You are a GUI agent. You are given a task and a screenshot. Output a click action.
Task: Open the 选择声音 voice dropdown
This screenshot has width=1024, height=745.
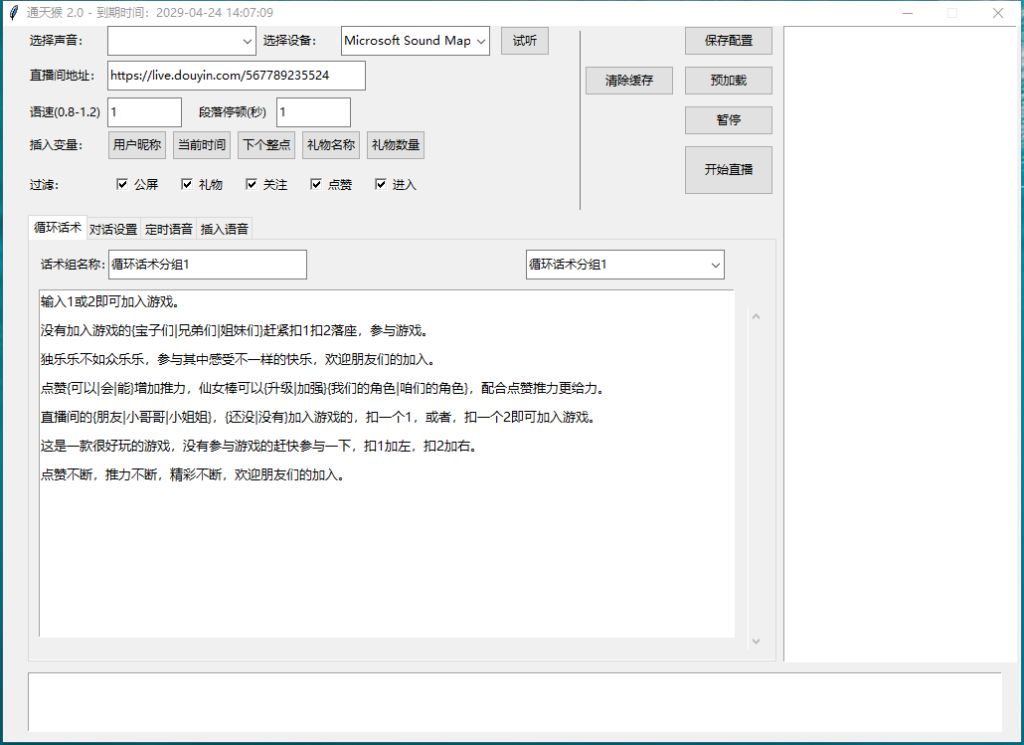coord(247,41)
